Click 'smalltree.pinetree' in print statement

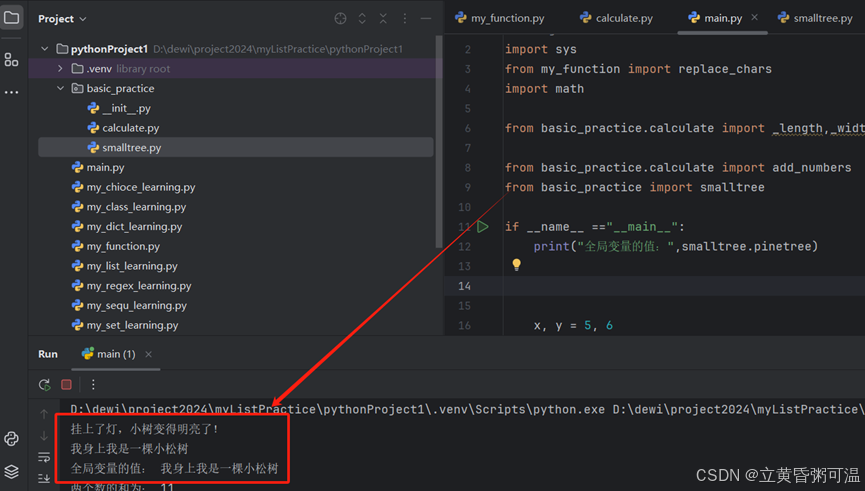746,247
